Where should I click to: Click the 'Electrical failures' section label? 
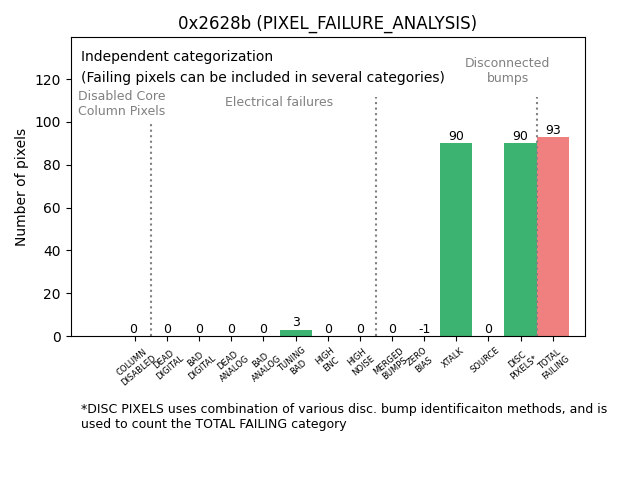click(x=279, y=102)
